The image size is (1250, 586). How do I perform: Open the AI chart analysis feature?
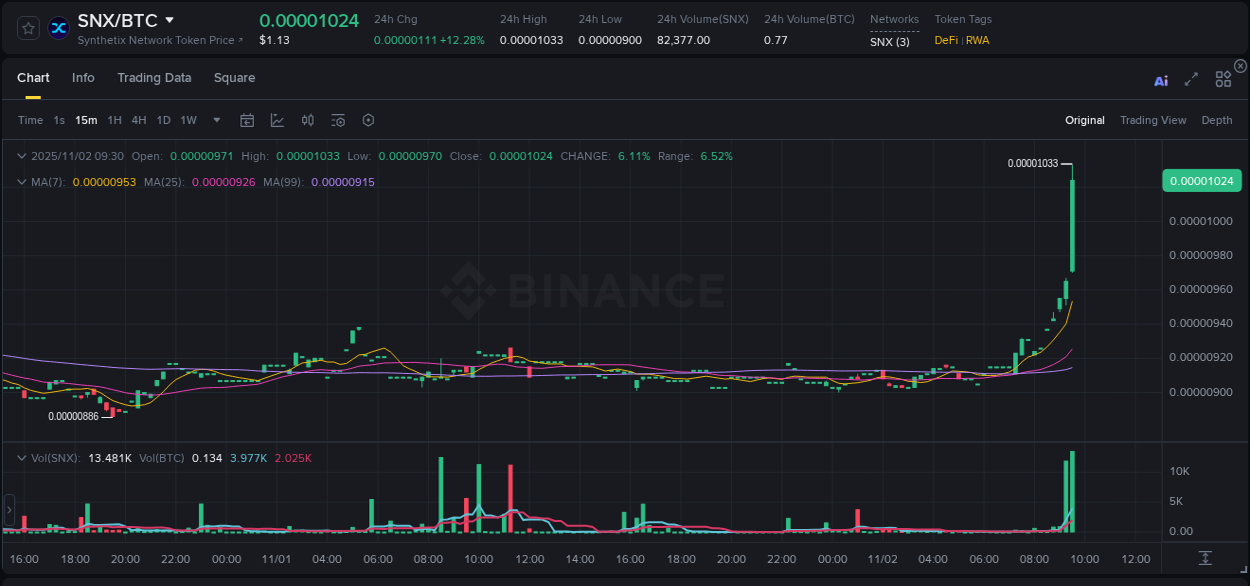(1161, 80)
